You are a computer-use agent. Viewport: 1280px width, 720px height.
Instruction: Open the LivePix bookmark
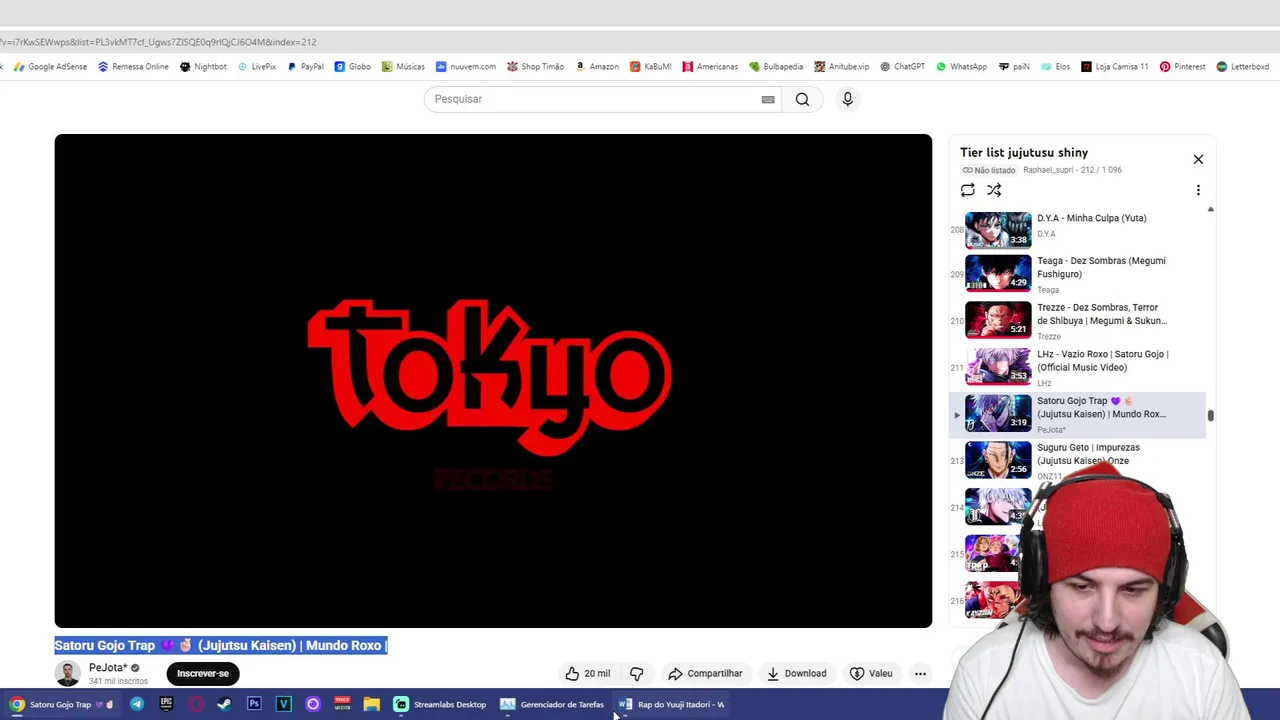click(x=256, y=67)
